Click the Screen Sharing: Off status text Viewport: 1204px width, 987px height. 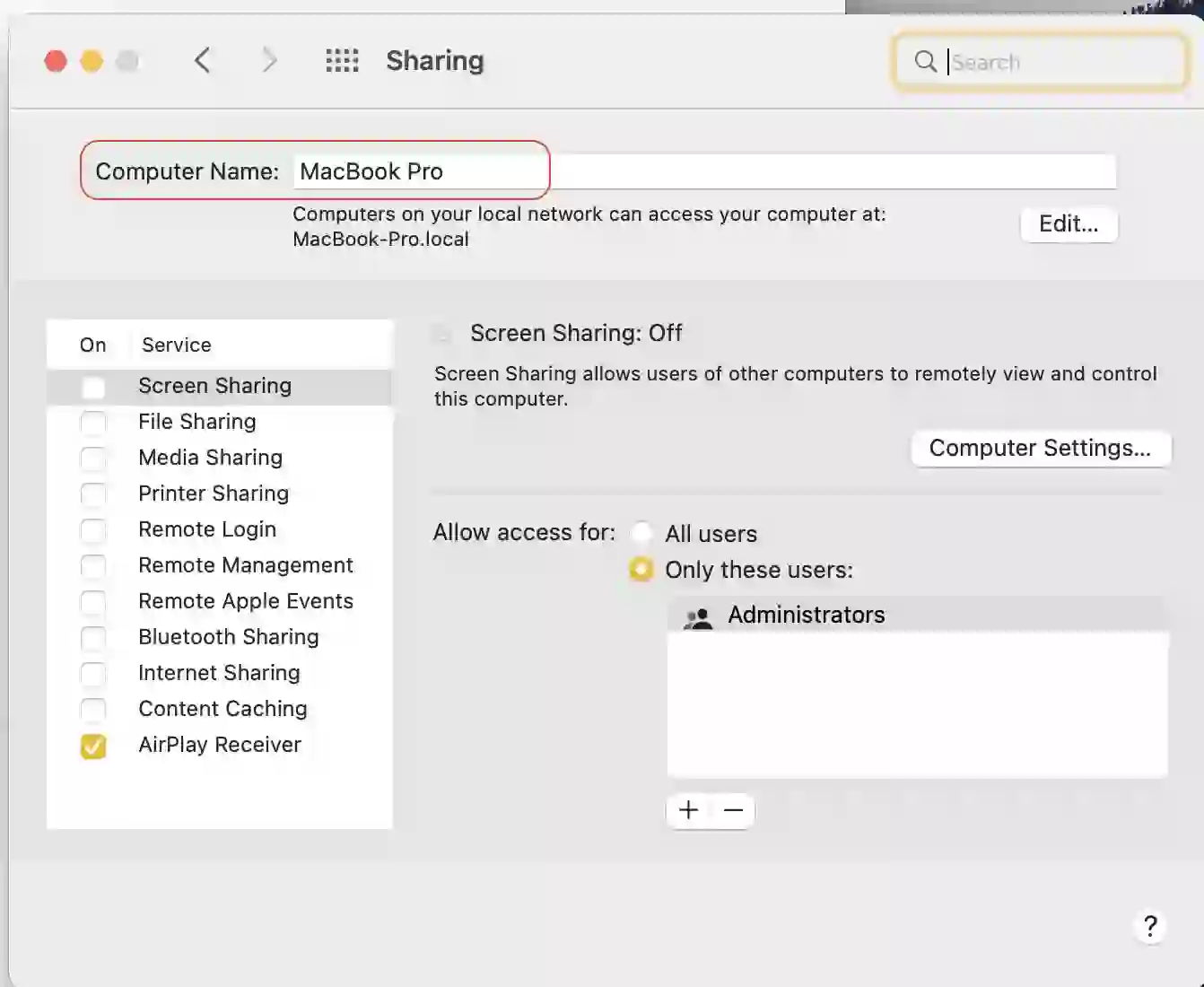pyautogui.click(x=576, y=333)
